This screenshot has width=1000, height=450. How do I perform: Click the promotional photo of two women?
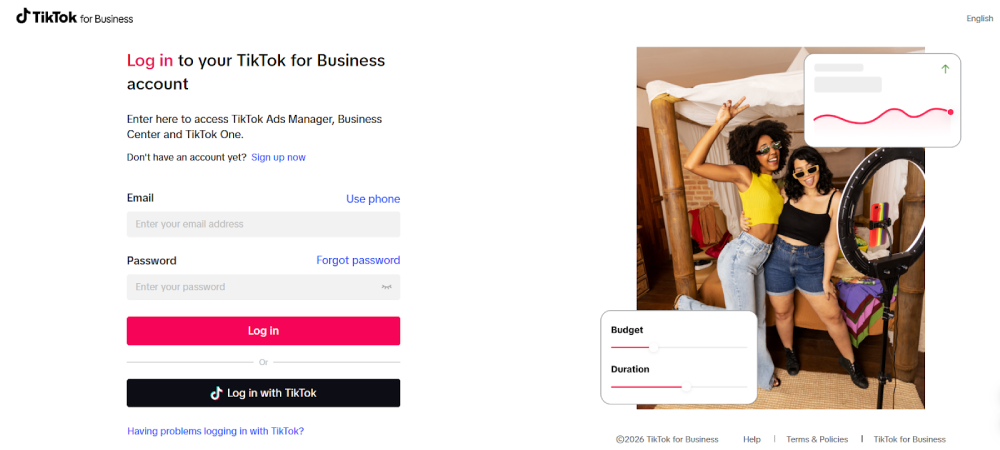pyautogui.click(x=760, y=230)
